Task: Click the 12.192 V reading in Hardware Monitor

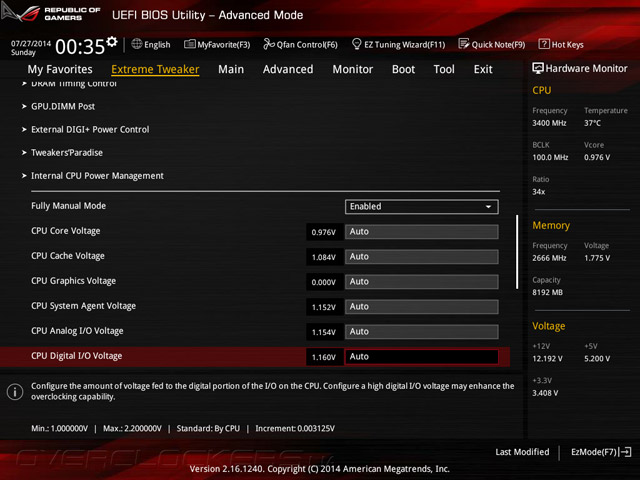Action: 547,358
